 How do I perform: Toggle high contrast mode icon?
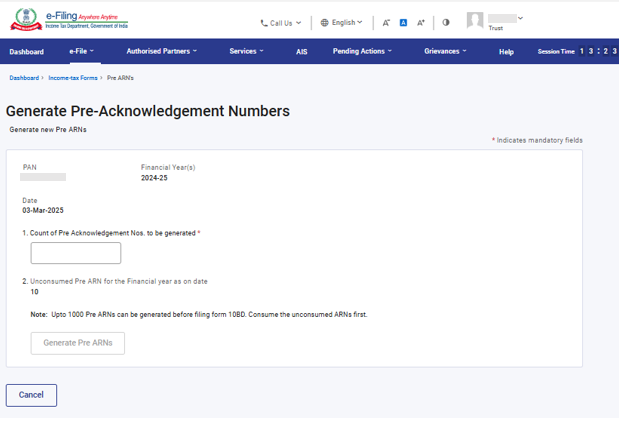click(446, 22)
